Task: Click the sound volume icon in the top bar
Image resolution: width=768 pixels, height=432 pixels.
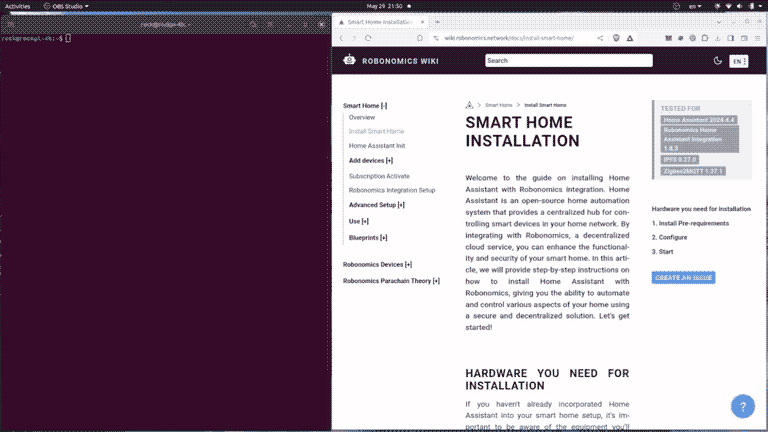Action: tap(740, 6)
